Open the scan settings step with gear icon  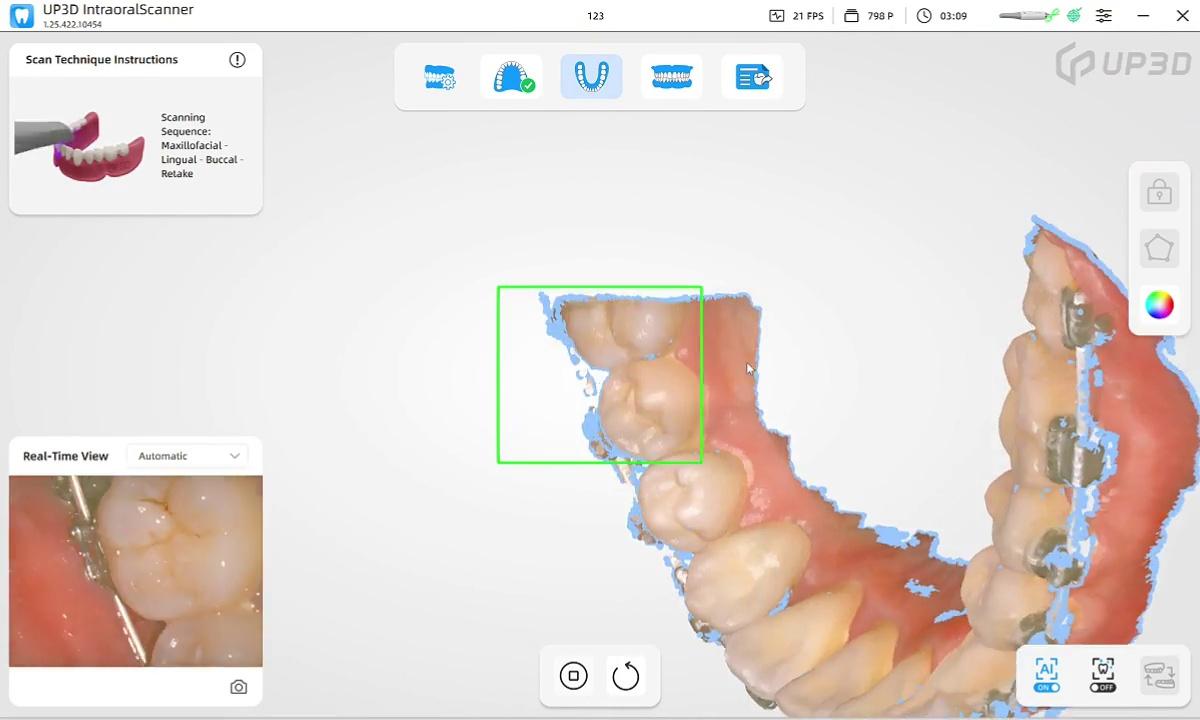[x=440, y=77]
